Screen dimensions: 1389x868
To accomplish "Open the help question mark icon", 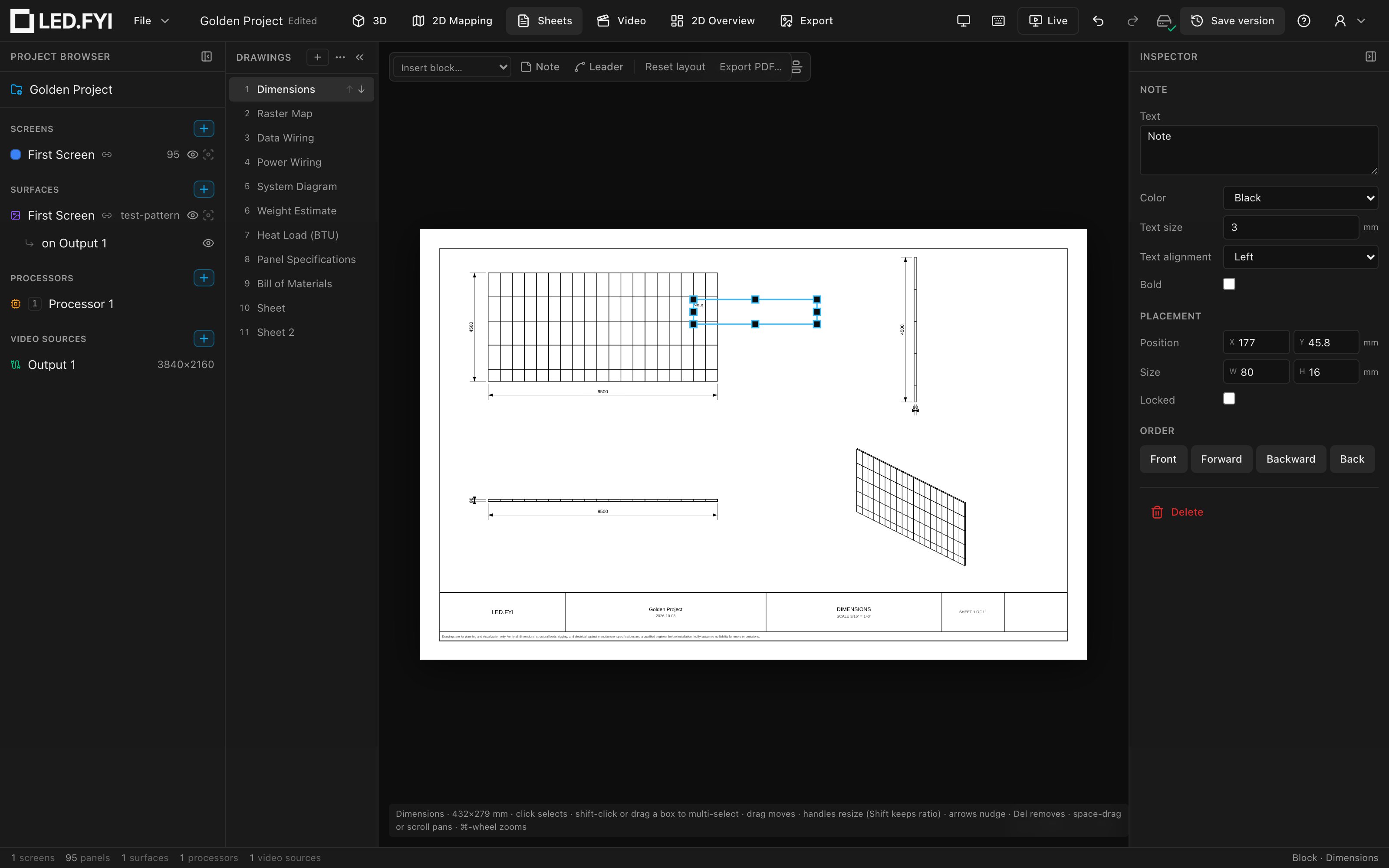I will pyautogui.click(x=1303, y=21).
